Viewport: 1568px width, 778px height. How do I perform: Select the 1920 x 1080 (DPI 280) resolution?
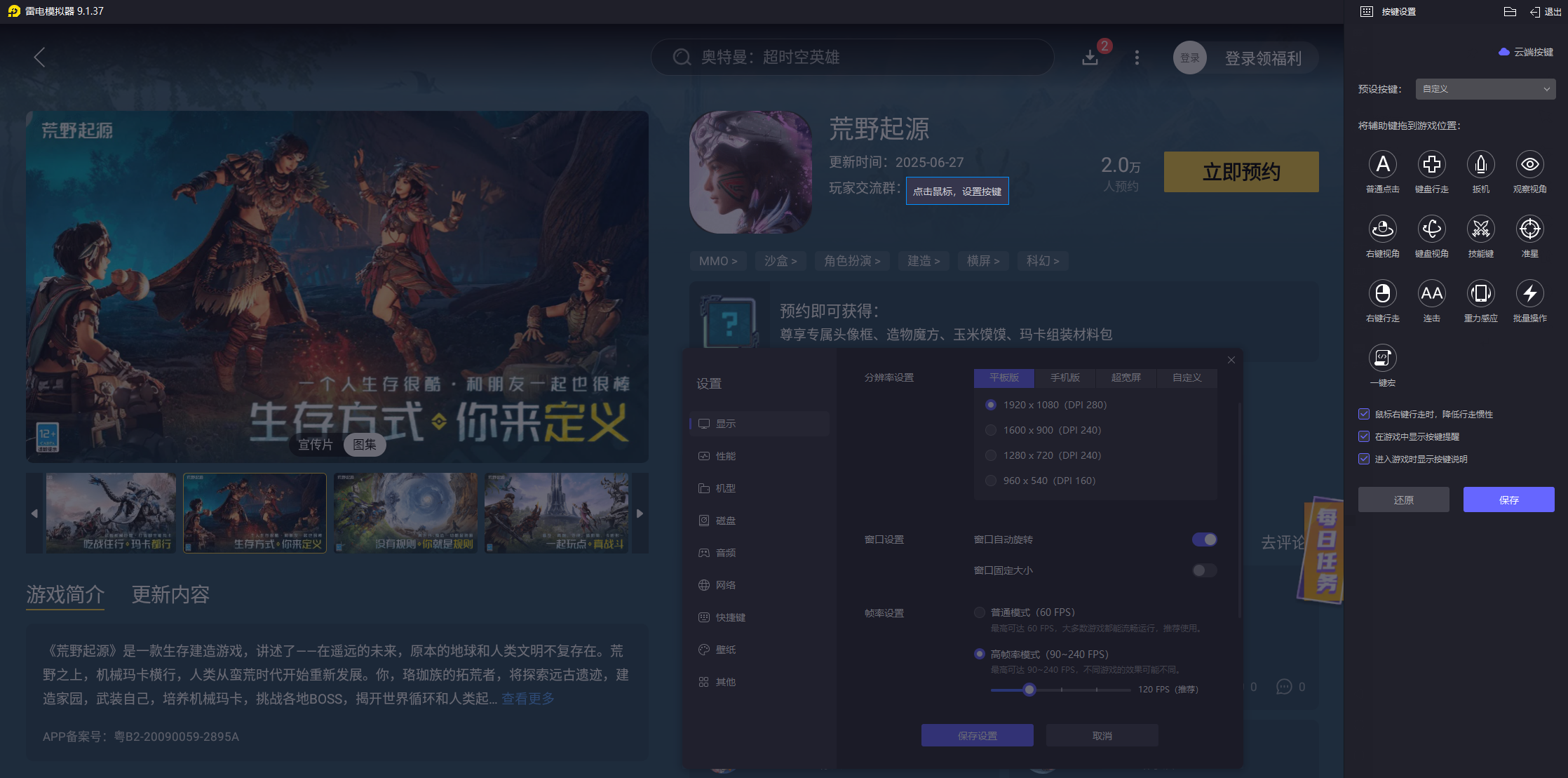point(991,405)
